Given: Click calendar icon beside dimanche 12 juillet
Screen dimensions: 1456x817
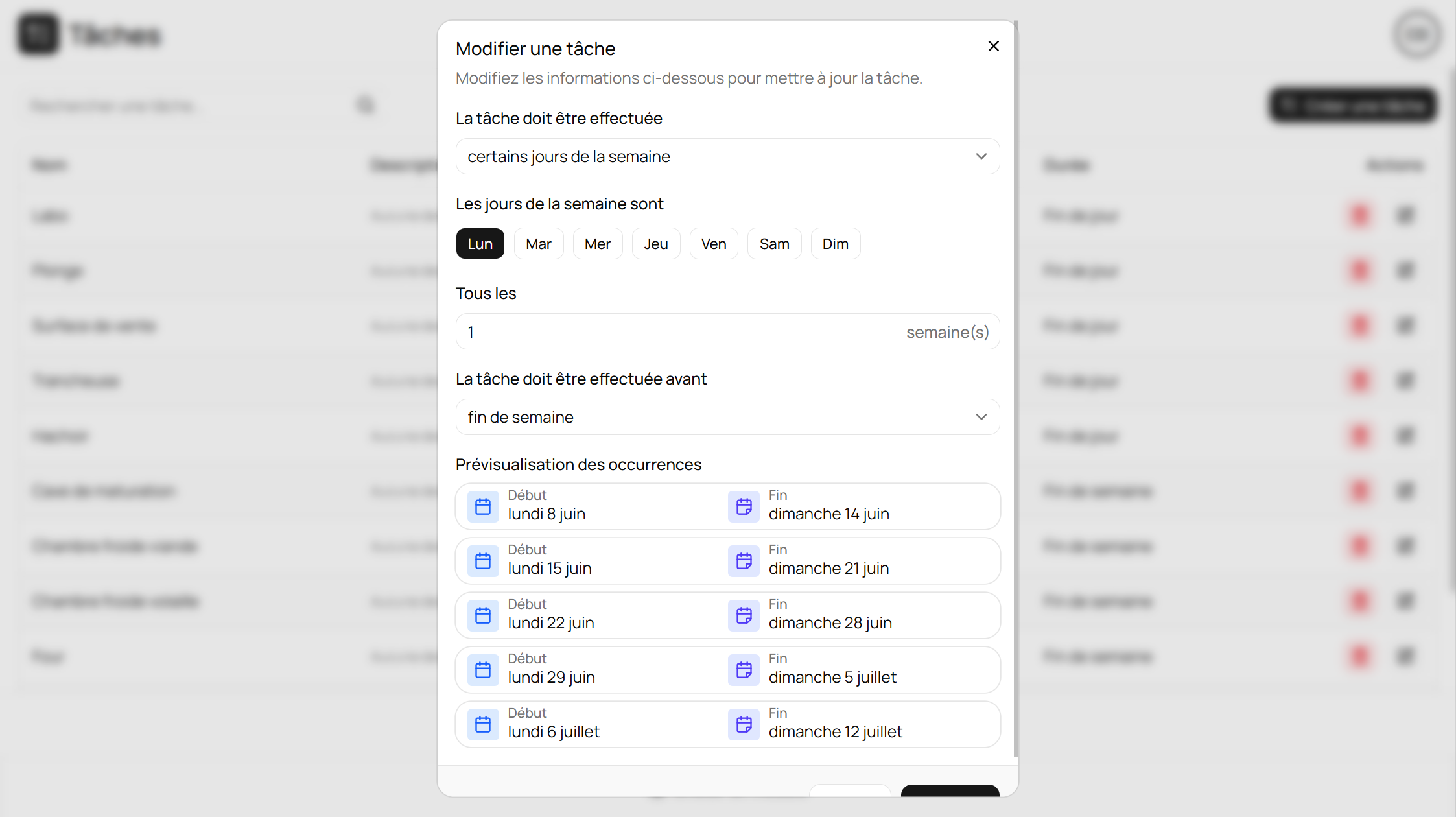Looking at the screenshot, I should (744, 724).
